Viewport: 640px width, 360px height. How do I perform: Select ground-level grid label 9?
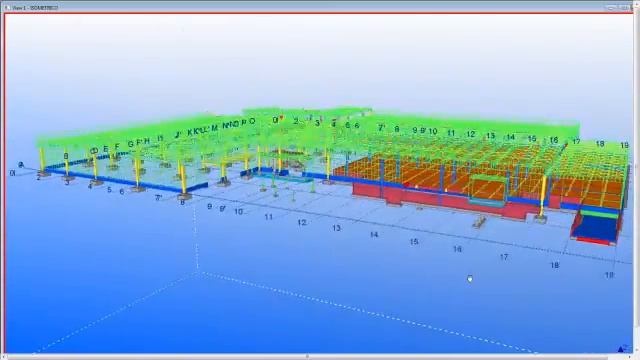pos(209,207)
